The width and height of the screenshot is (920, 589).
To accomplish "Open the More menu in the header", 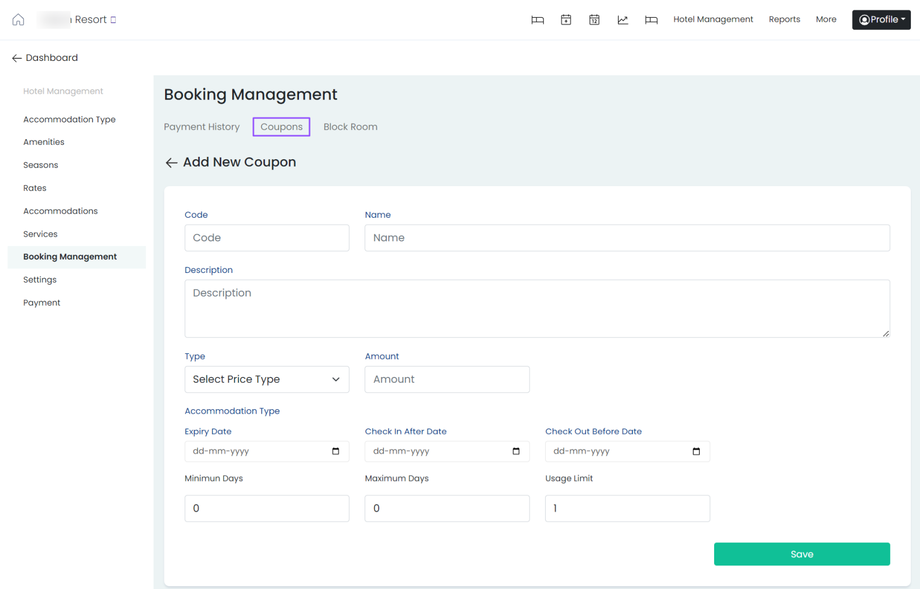I will [x=826, y=19].
